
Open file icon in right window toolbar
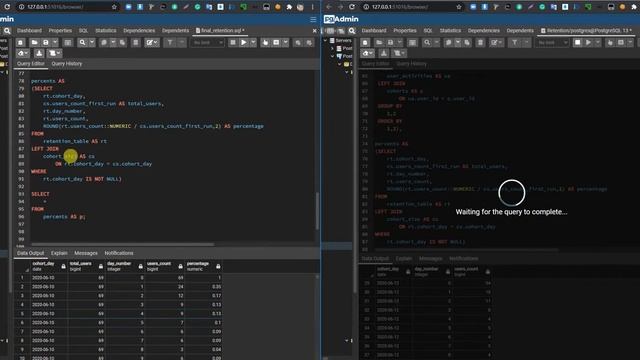(379, 42)
